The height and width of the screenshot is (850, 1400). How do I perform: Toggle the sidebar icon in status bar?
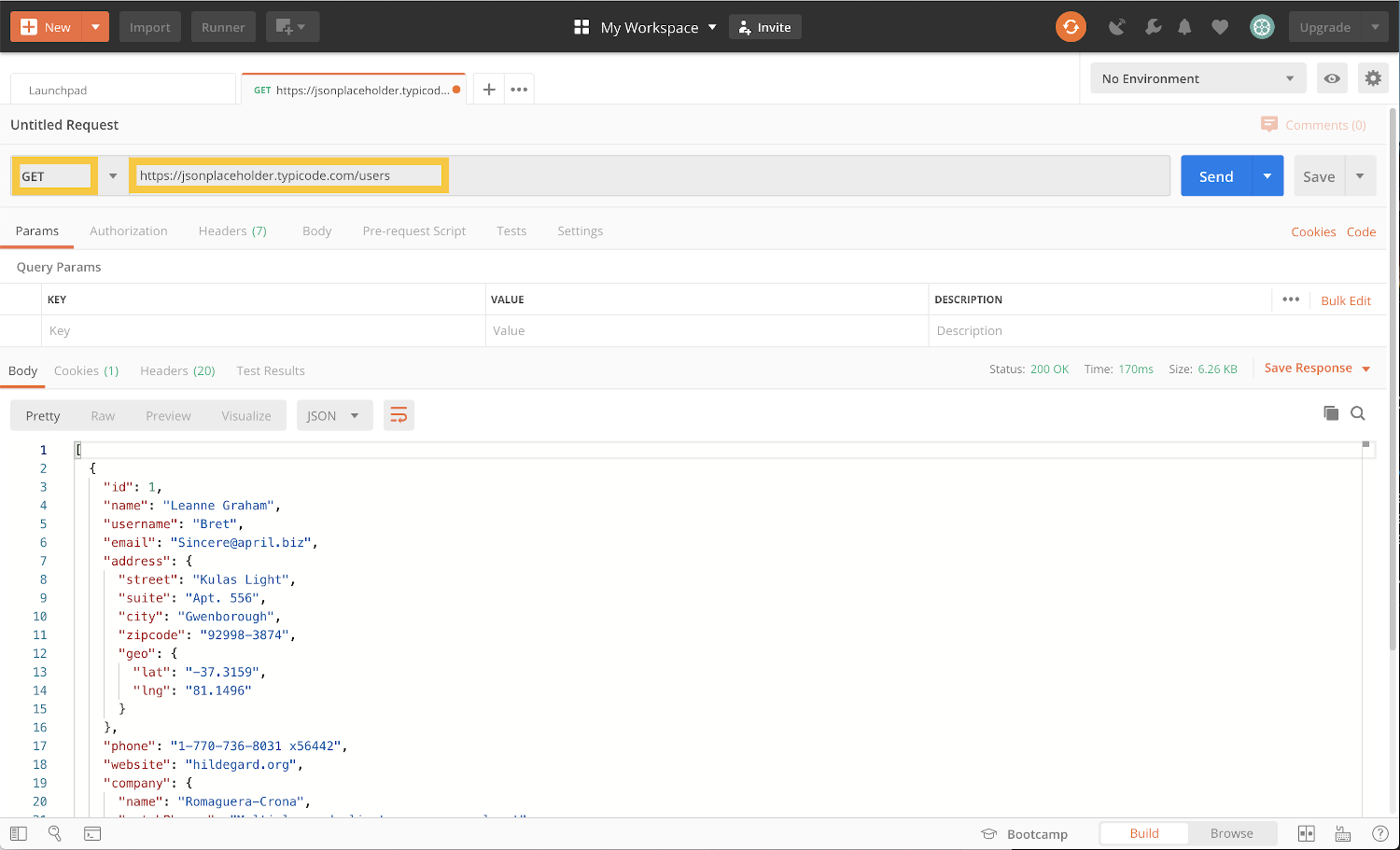(x=19, y=833)
